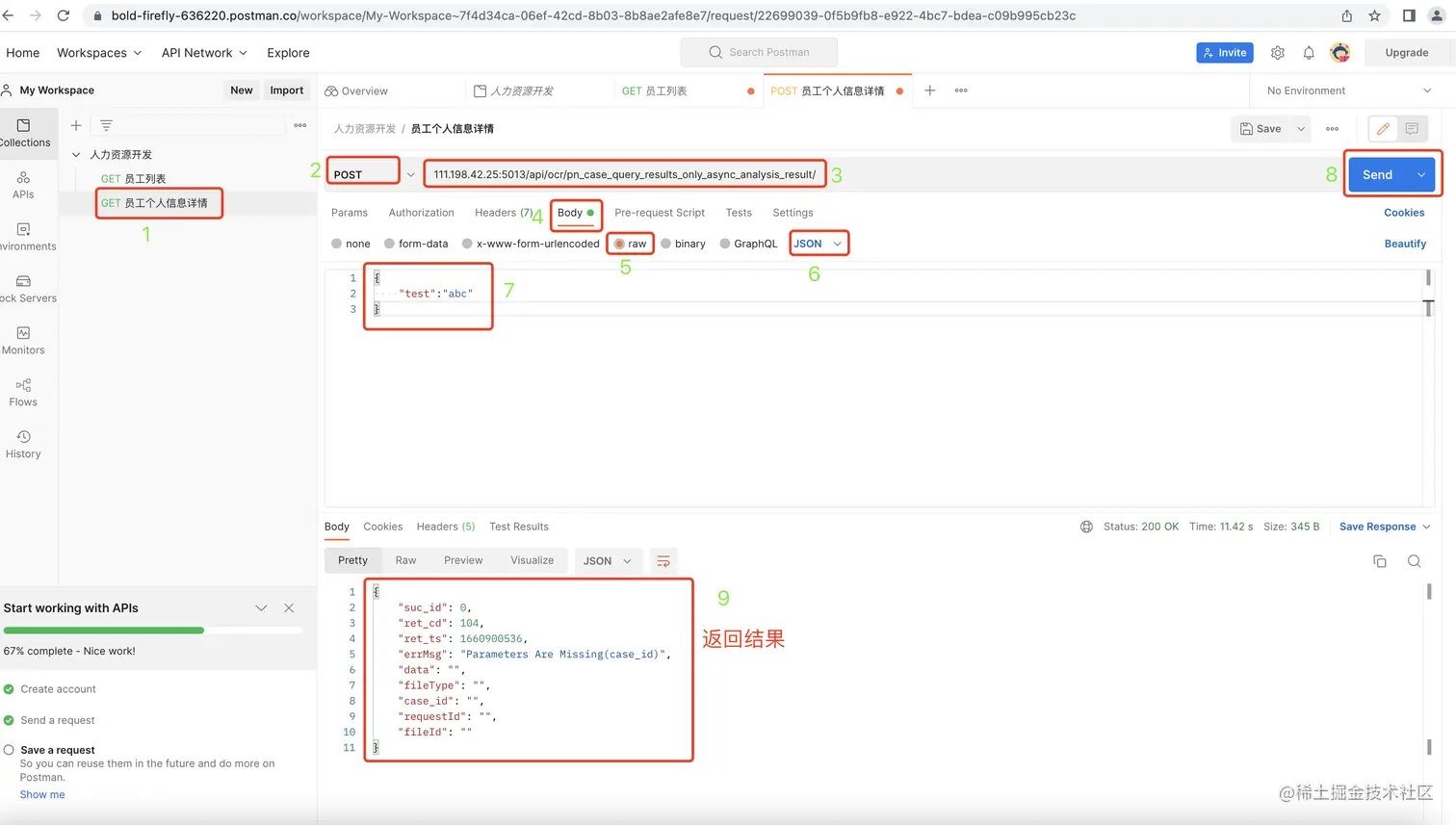
Task: Switch to the Pre-request Script tab
Action: coord(660,213)
